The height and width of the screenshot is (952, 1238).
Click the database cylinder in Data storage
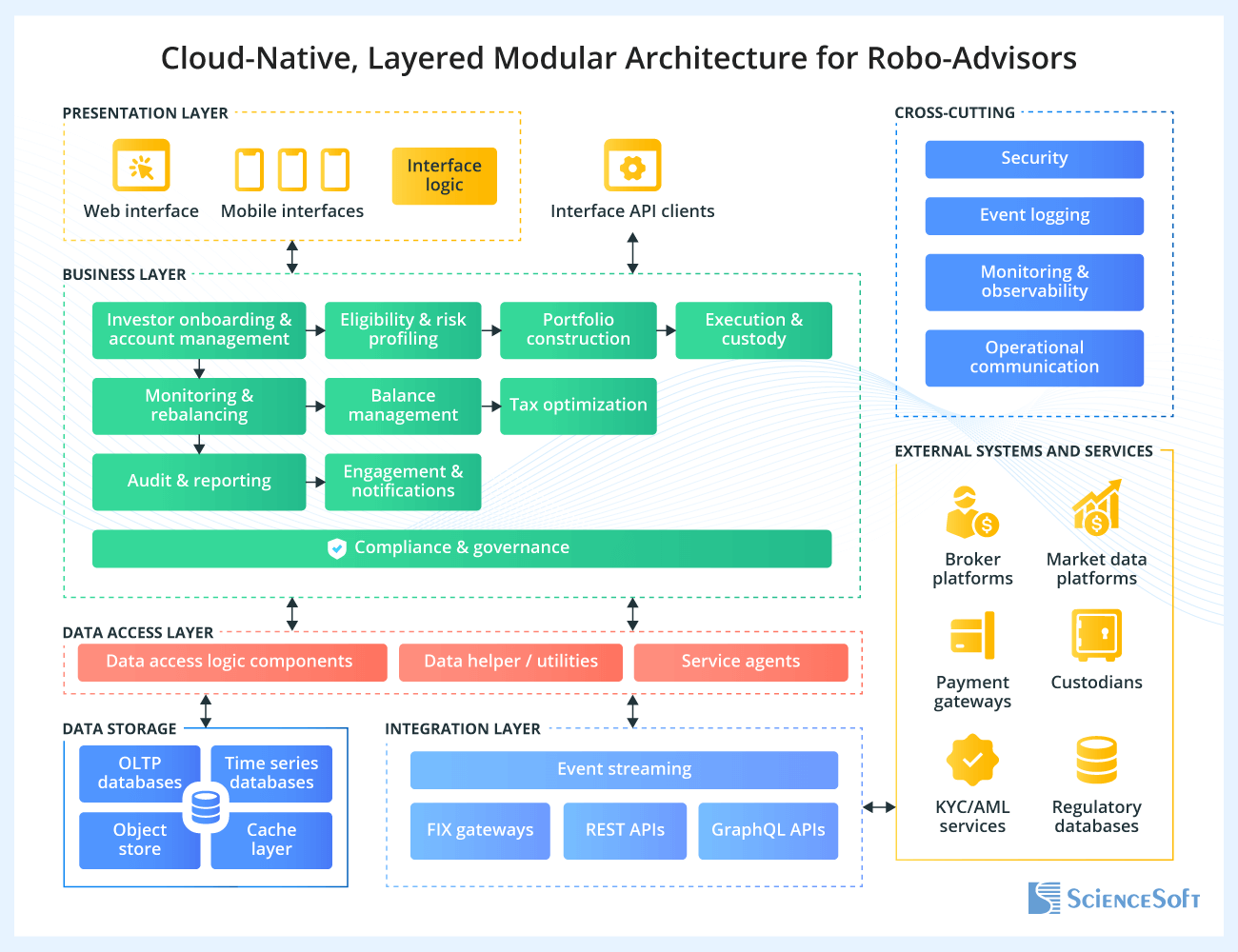[x=205, y=806]
